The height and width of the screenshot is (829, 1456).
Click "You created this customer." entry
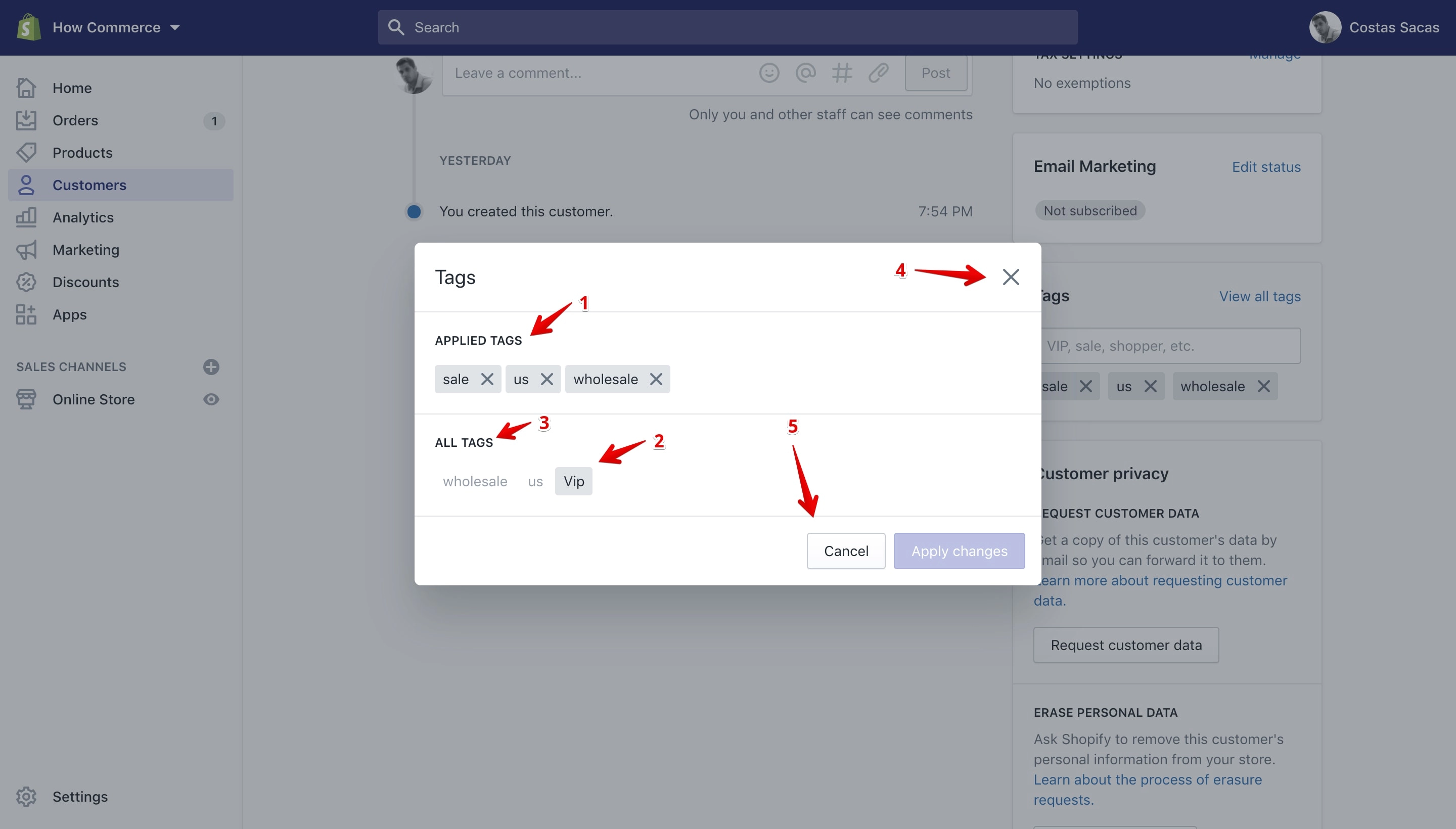[526, 212]
